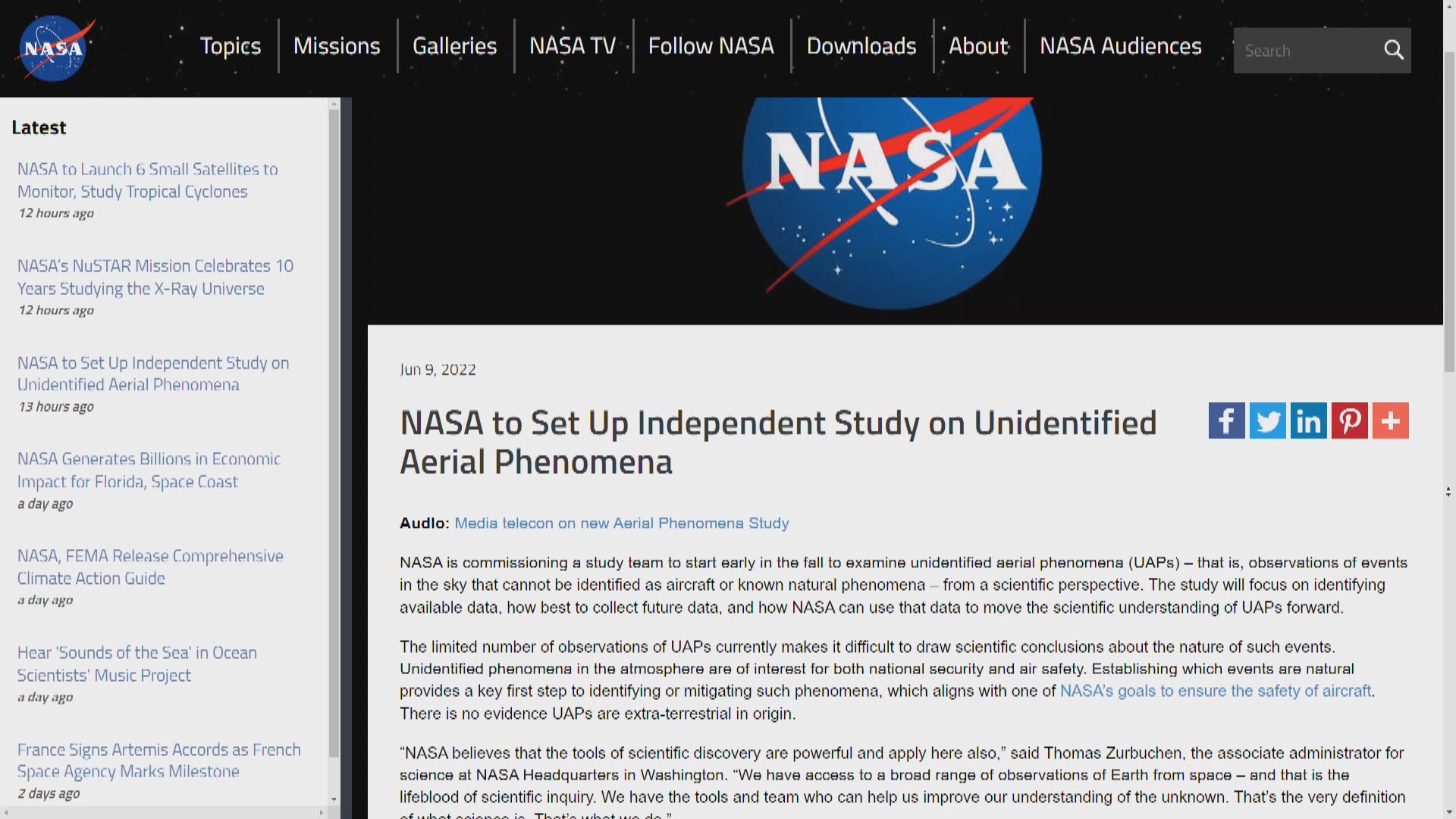This screenshot has height=819, width=1456.
Task: Open NASA's goals to ensure aircraft safety link
Action: [x=1215, y=691]
